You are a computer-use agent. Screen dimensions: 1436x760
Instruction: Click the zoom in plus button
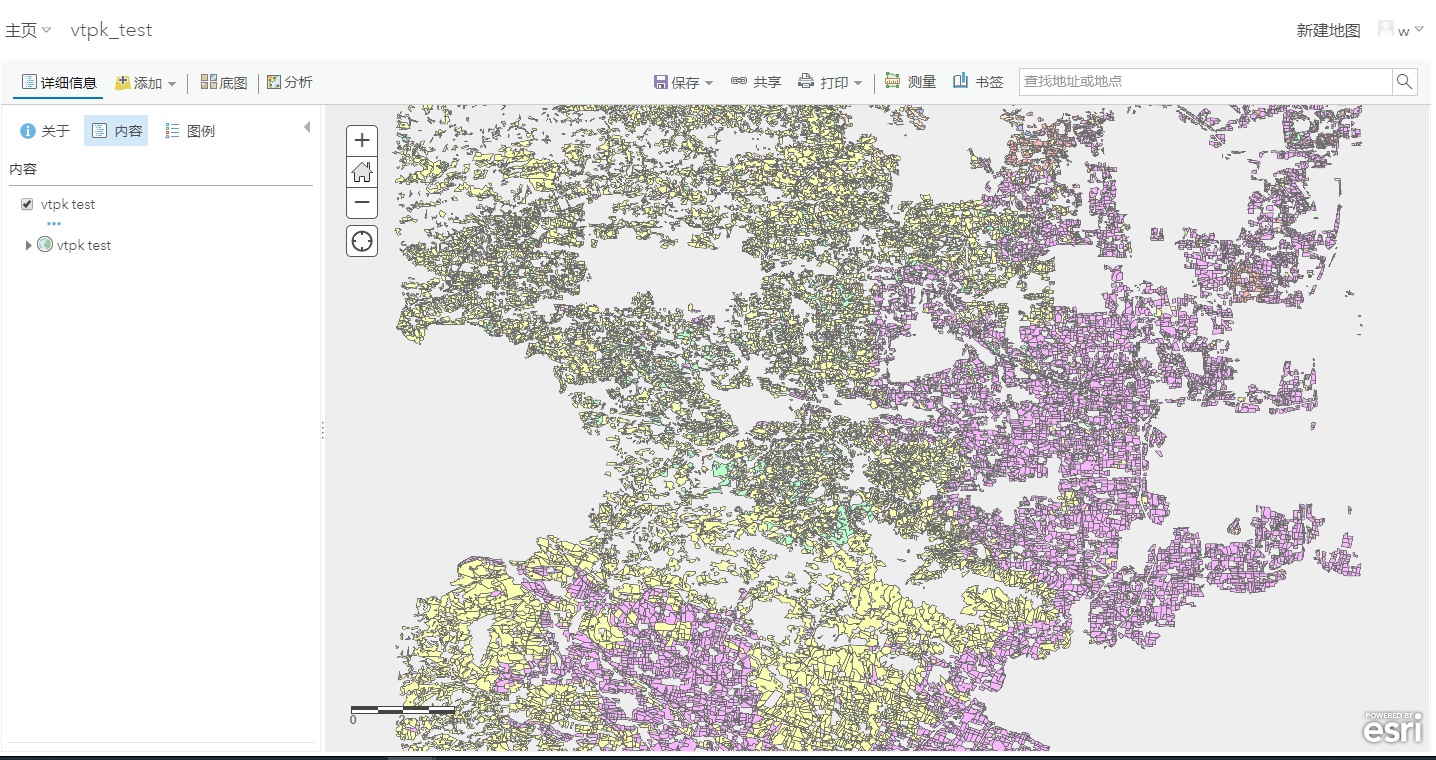coord(362,141)
